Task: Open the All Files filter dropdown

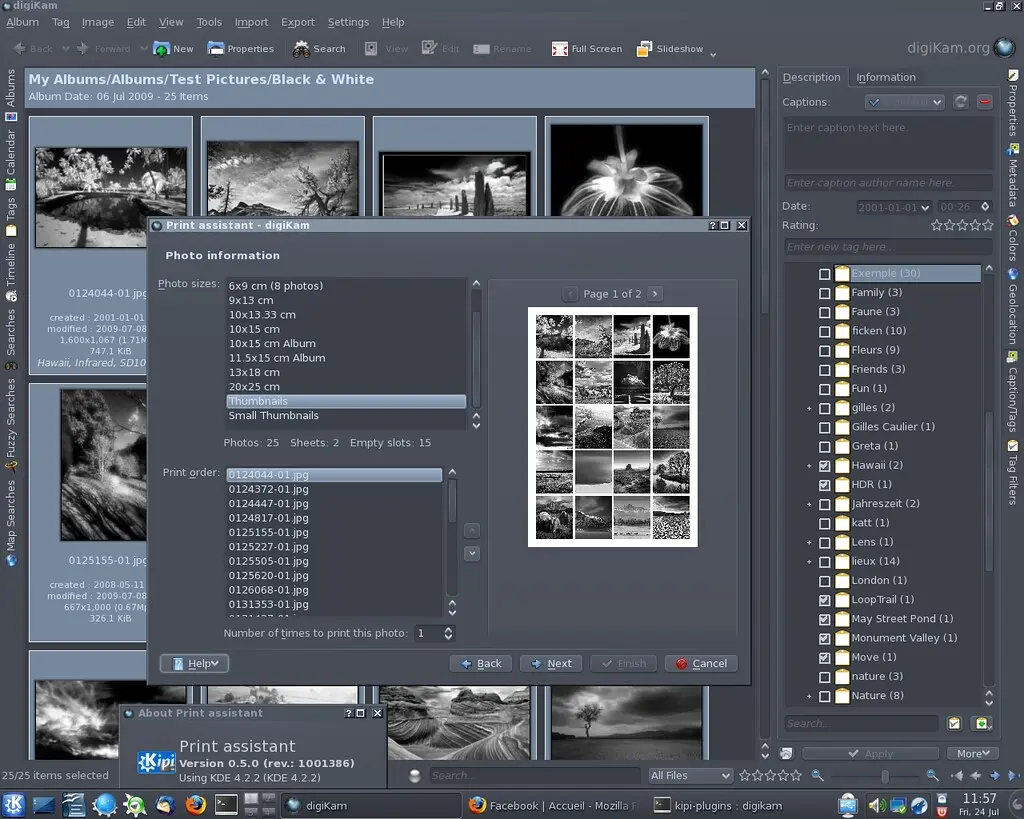Action: coord(690,775)
